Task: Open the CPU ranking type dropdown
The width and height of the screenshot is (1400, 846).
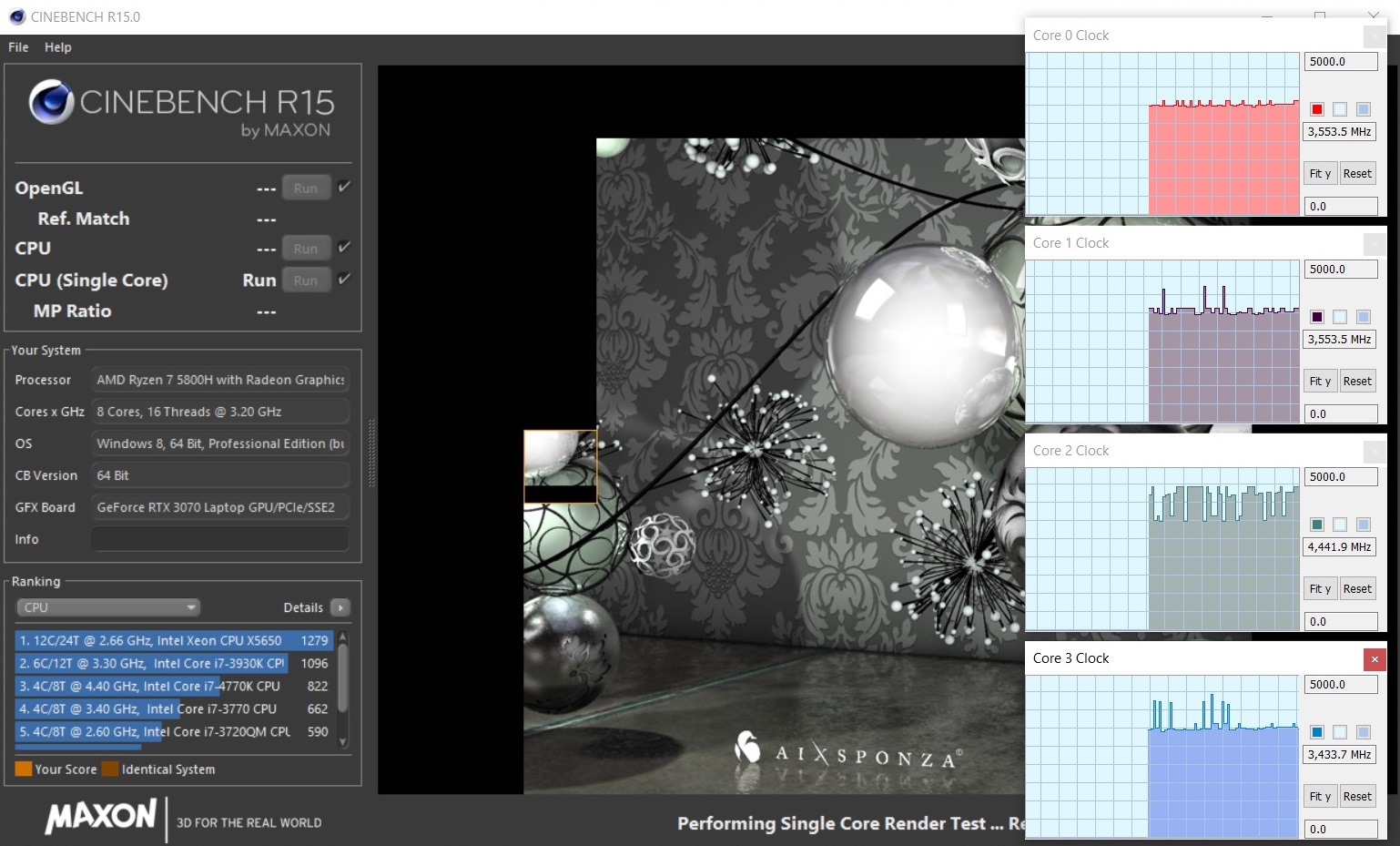Action: click(x=108, y=607)
